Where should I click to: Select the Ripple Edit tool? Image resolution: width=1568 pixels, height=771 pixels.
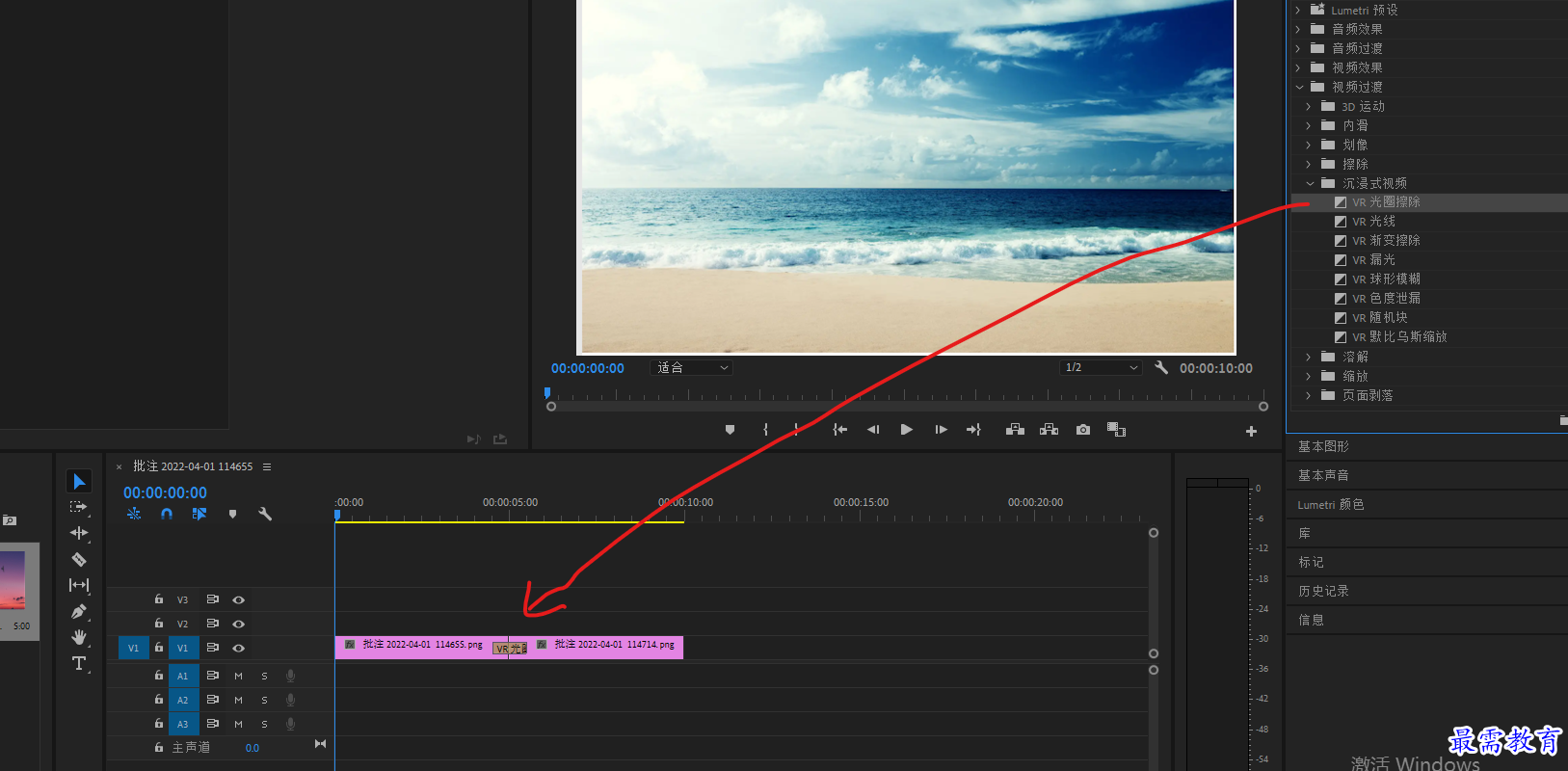(79, 532)
